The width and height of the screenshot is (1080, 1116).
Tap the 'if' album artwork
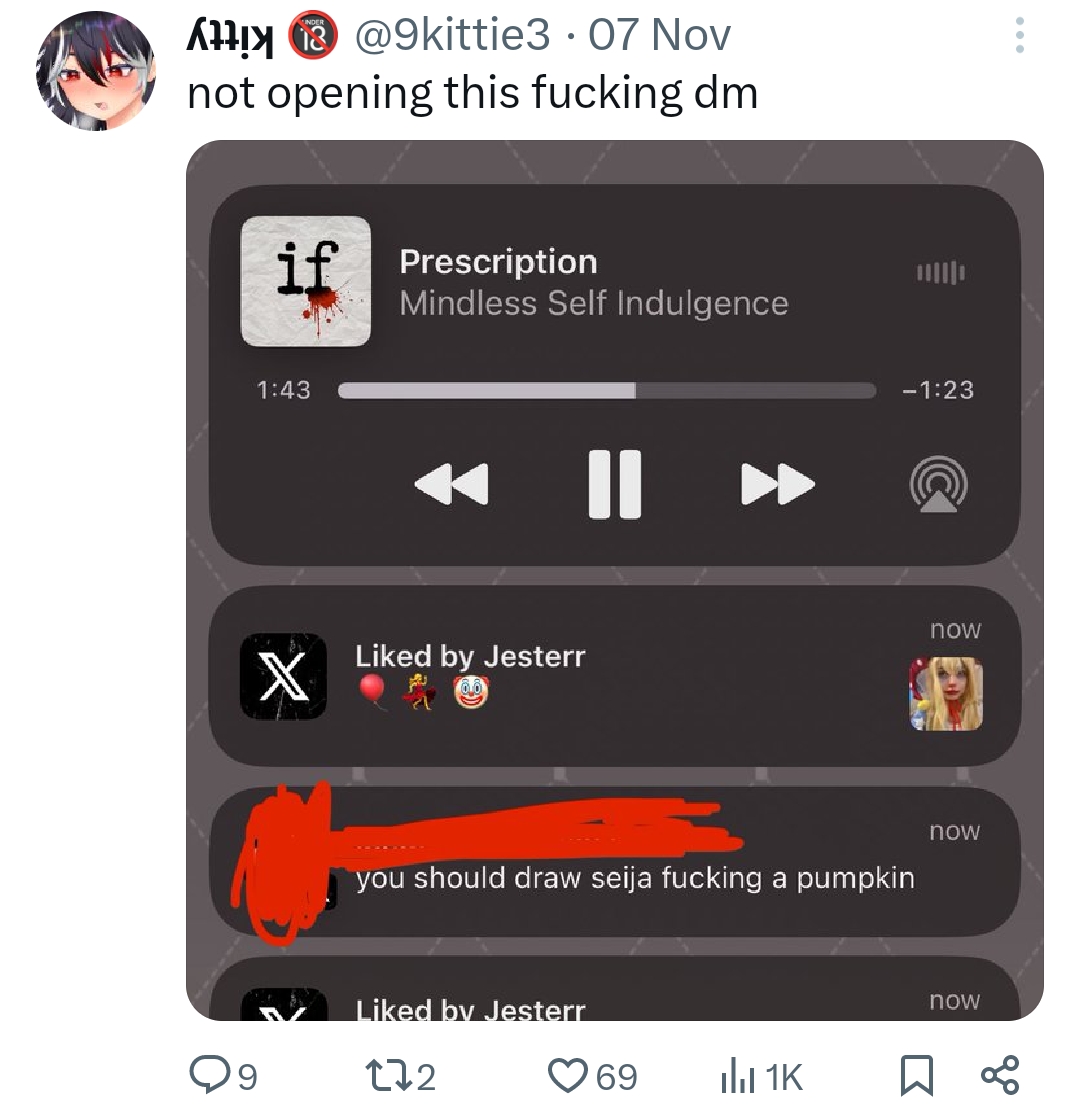[305, 281]
